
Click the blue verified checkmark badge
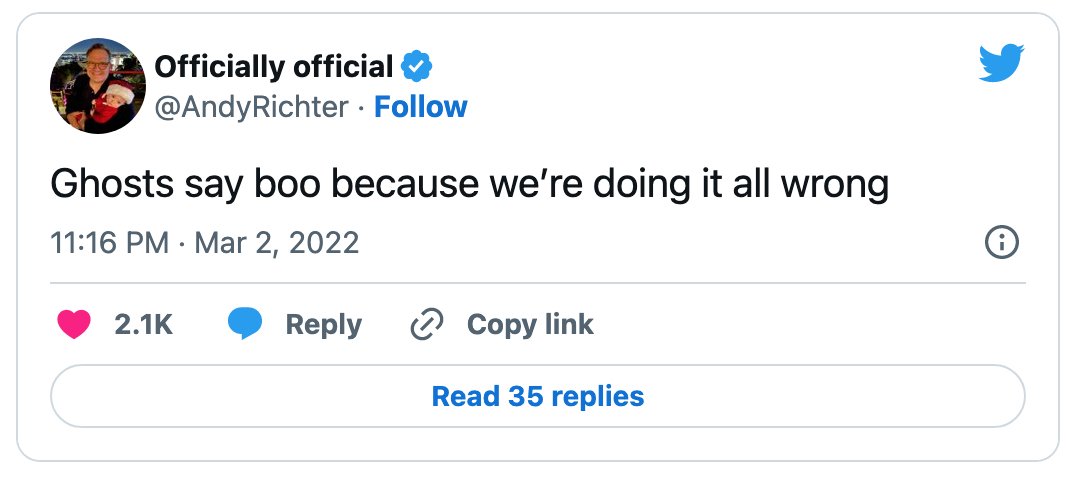coord(415,67)
